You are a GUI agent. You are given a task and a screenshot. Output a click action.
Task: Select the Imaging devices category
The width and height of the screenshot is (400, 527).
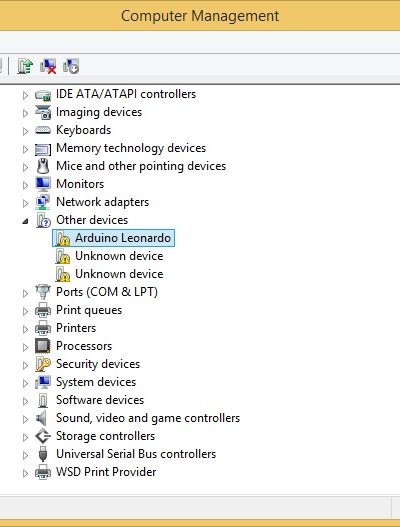(99, 112)
